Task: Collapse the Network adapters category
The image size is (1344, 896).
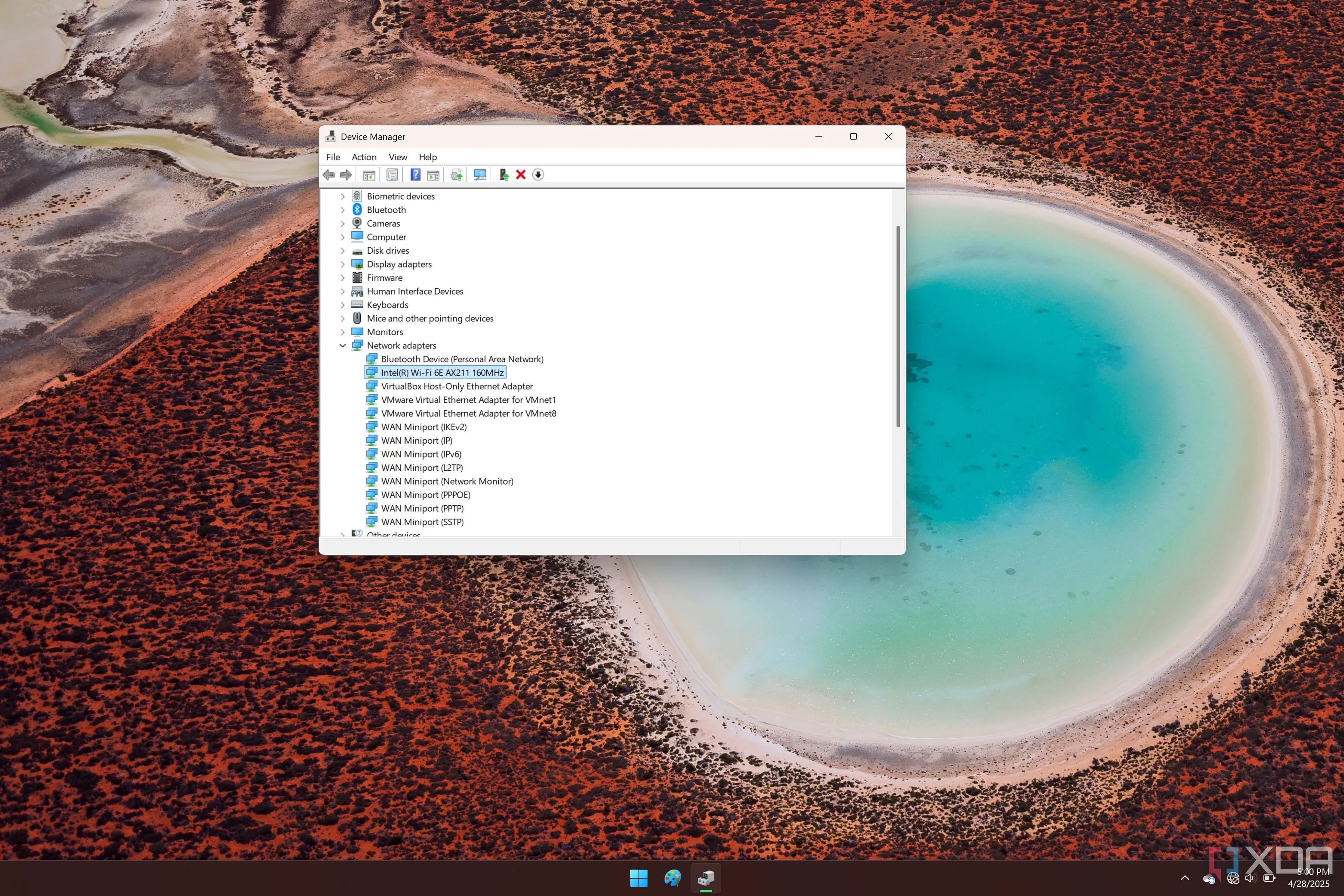Action: click(x=343, y=345)
